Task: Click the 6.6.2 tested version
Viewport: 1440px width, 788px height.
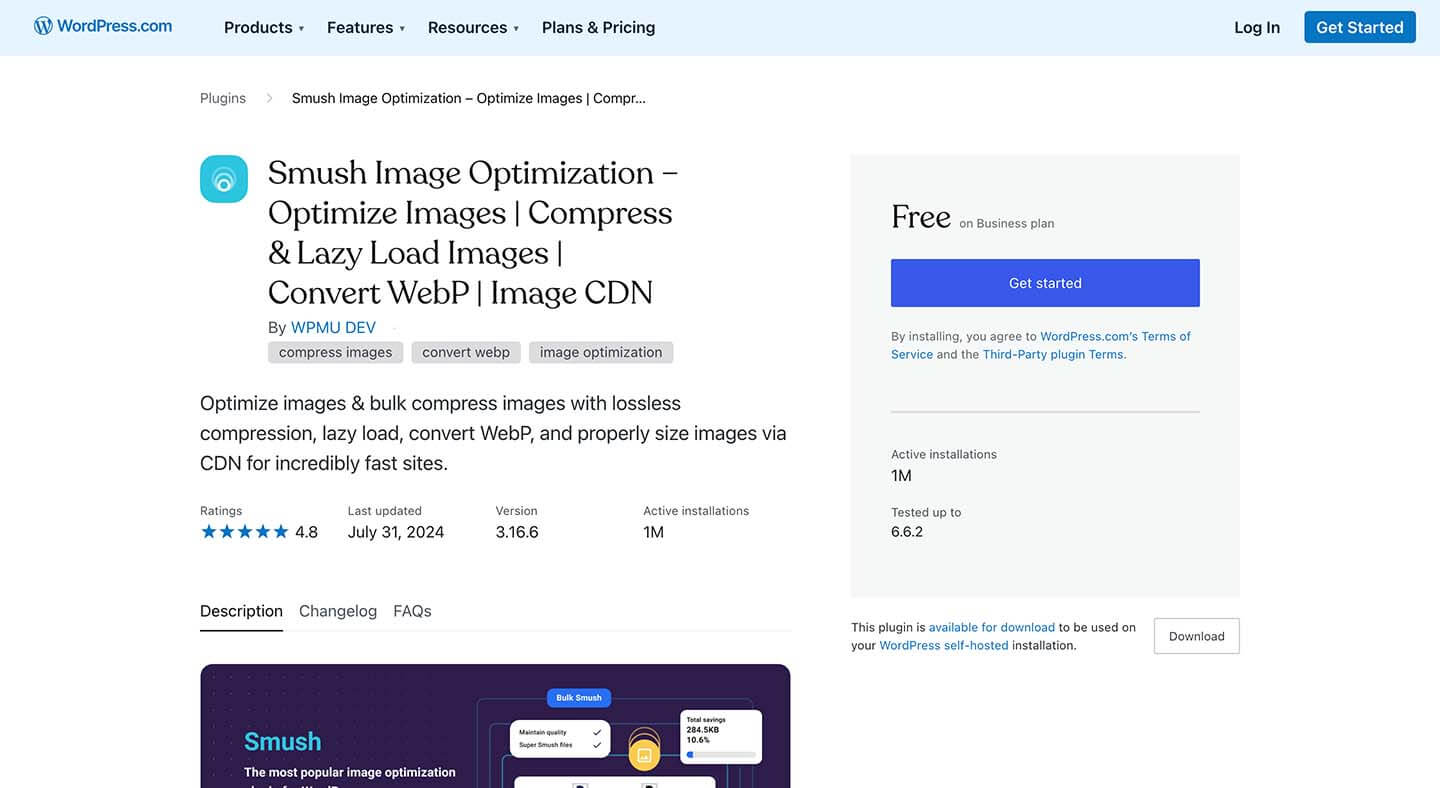Action: coord(907,531)
